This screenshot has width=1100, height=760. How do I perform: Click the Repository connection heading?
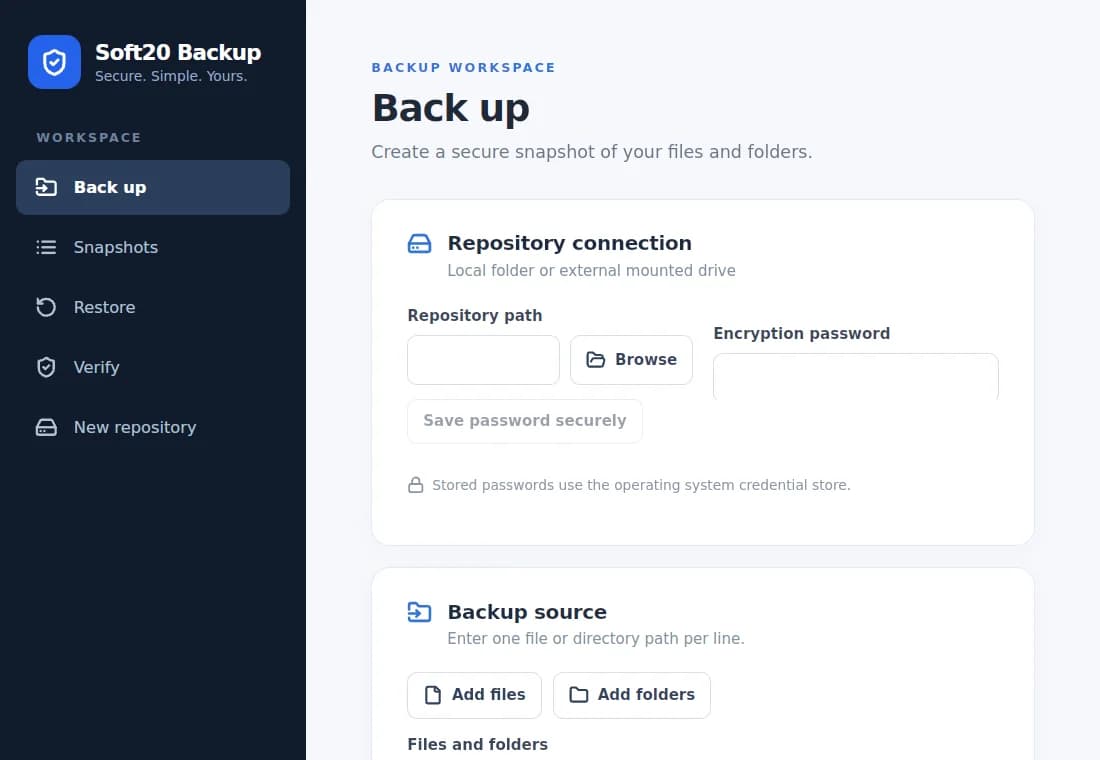tap(570, 243)
